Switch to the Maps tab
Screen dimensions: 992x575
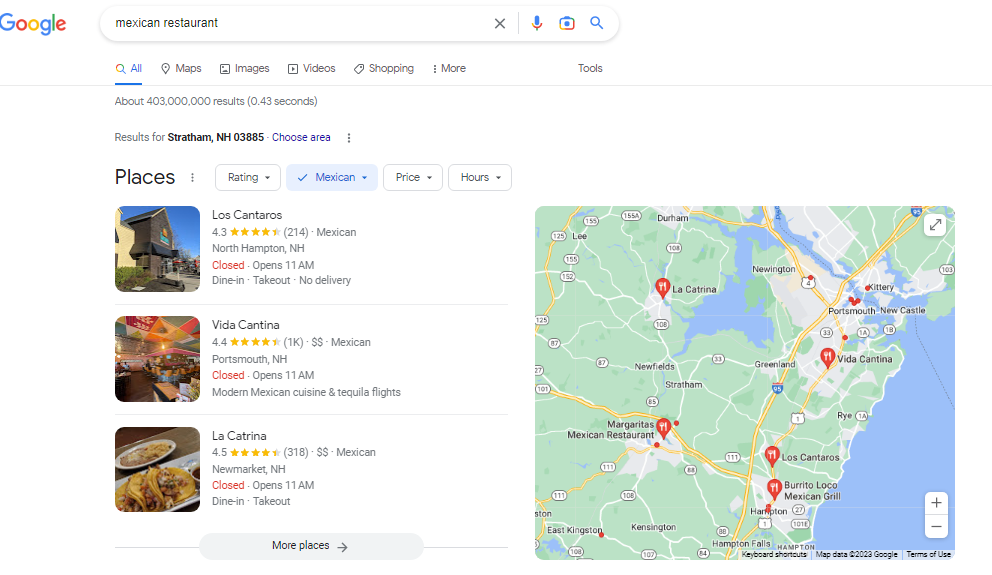pos(181,68)
